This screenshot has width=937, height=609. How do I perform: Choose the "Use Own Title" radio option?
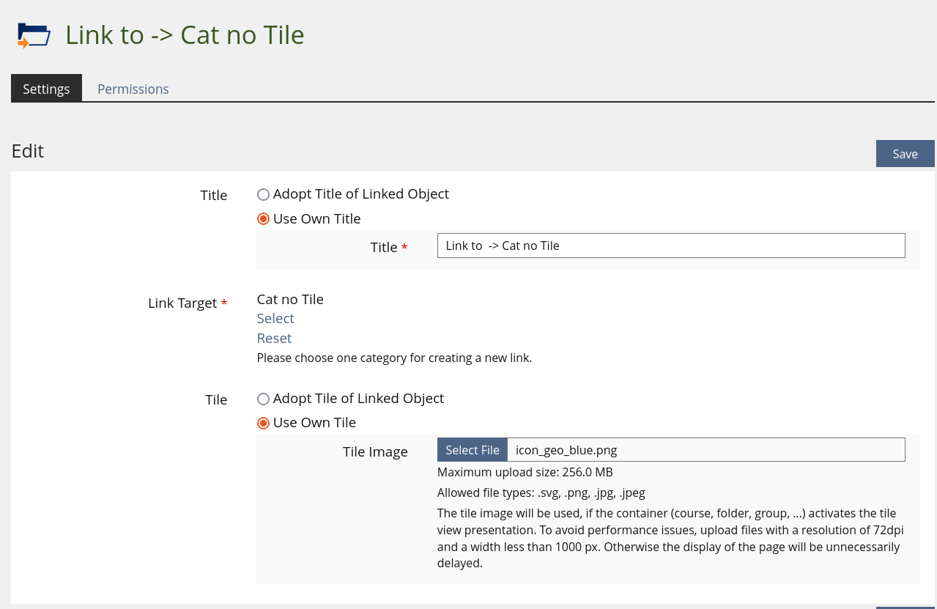coord(264,219)
